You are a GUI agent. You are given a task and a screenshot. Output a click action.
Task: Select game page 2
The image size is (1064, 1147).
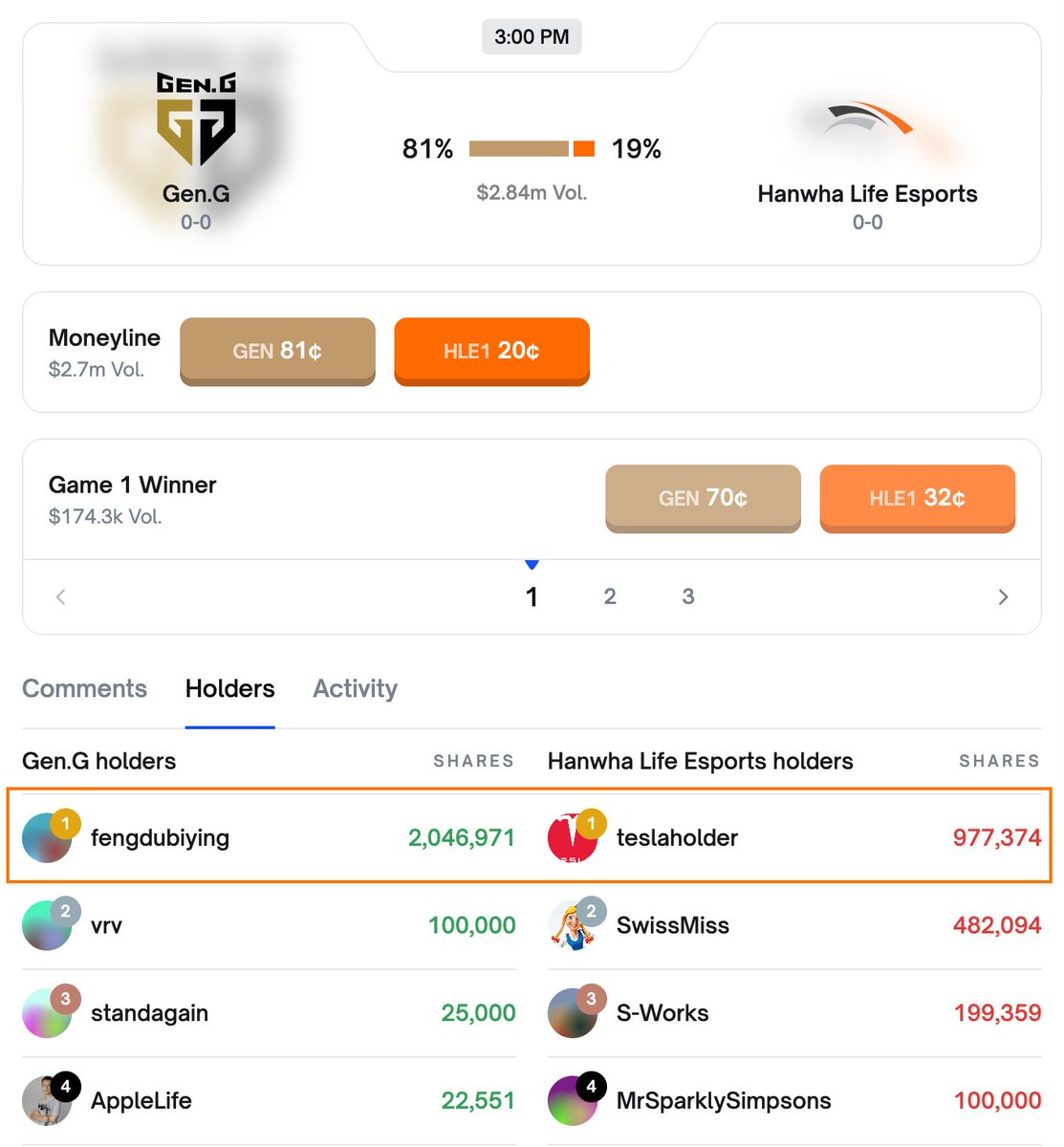tap(610, 596)
